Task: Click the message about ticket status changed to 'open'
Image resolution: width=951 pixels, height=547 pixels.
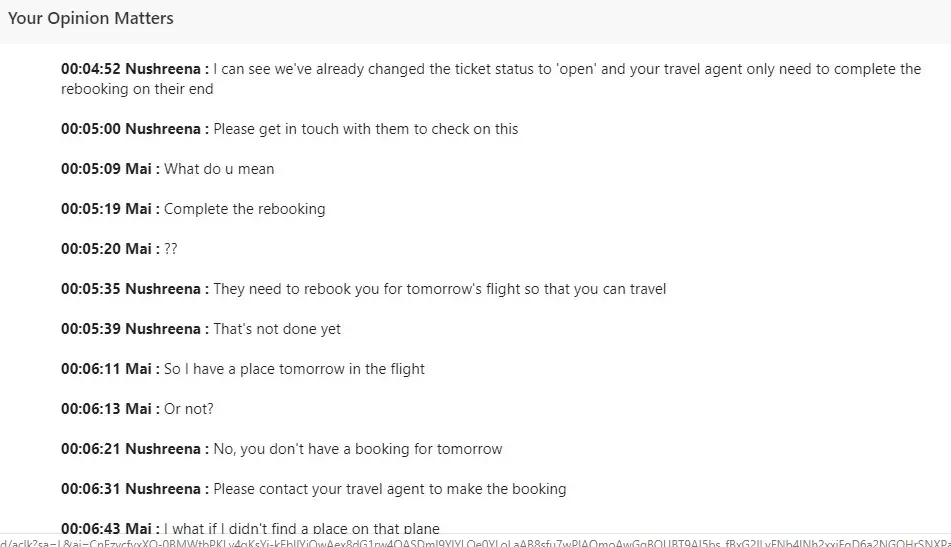Action: [x=566, y=70]
